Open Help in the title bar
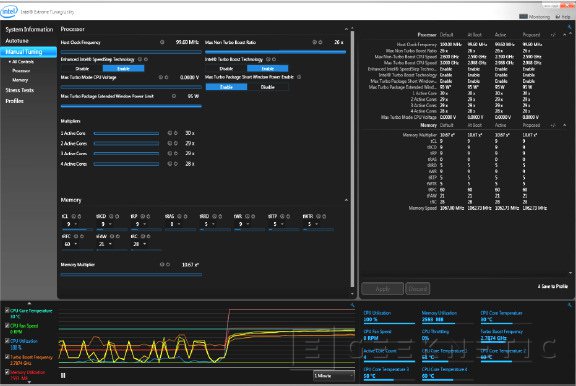 click(563, 17)
